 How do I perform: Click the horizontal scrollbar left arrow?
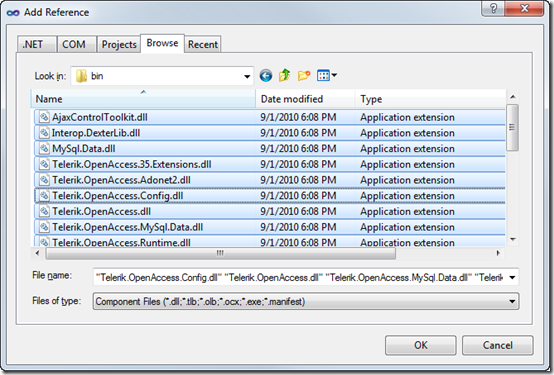(x=37, y=253)
